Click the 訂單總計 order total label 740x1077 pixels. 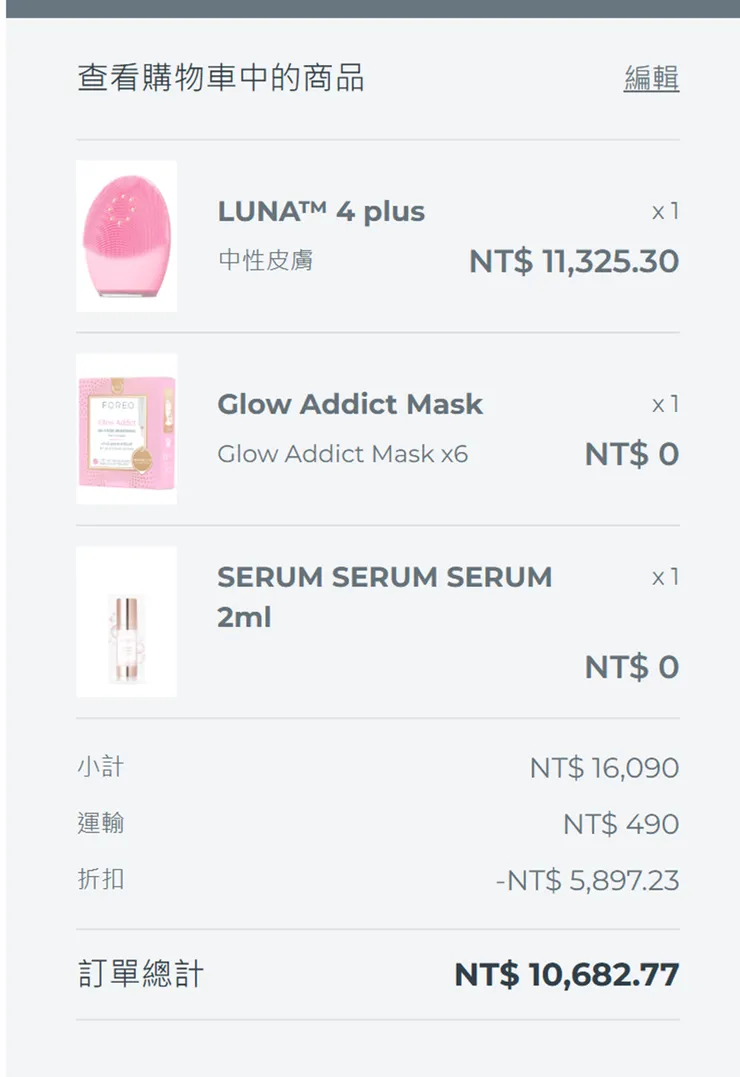pos(140,974)
